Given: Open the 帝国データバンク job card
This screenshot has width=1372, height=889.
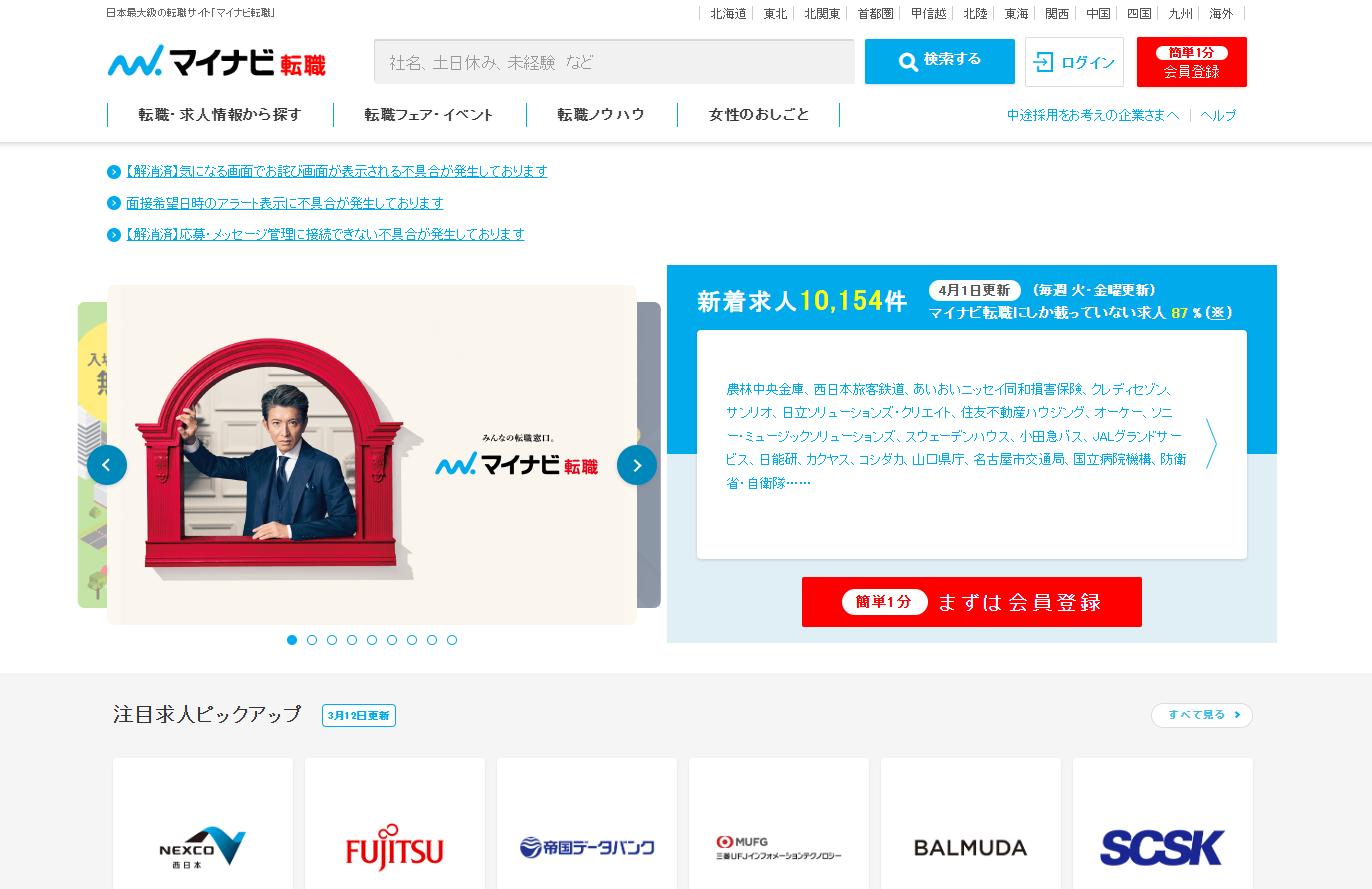Looking at the screenshot, I should [587, 824].
